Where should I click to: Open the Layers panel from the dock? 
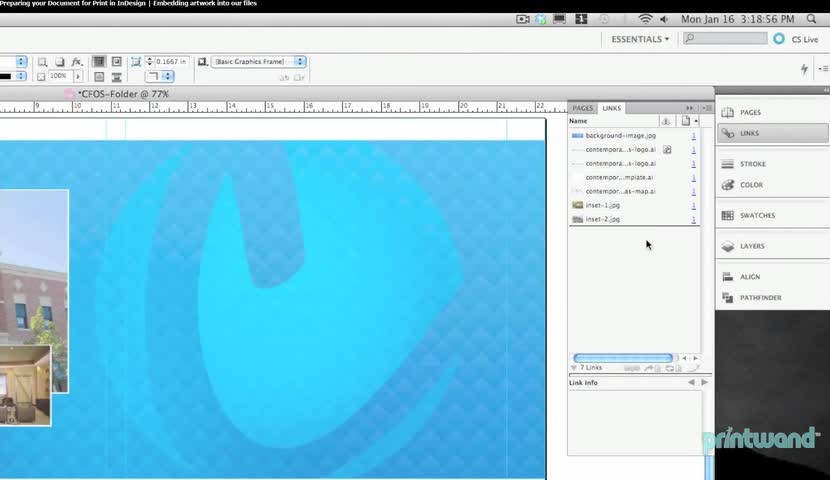[772, 246]
